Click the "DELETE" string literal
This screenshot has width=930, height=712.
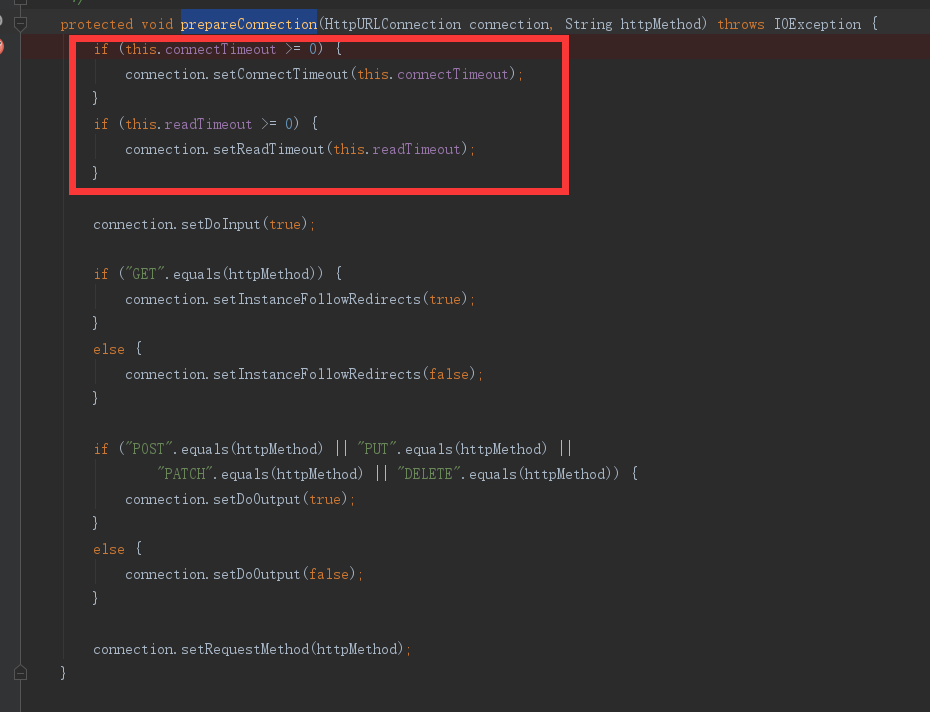pos(428,474)
